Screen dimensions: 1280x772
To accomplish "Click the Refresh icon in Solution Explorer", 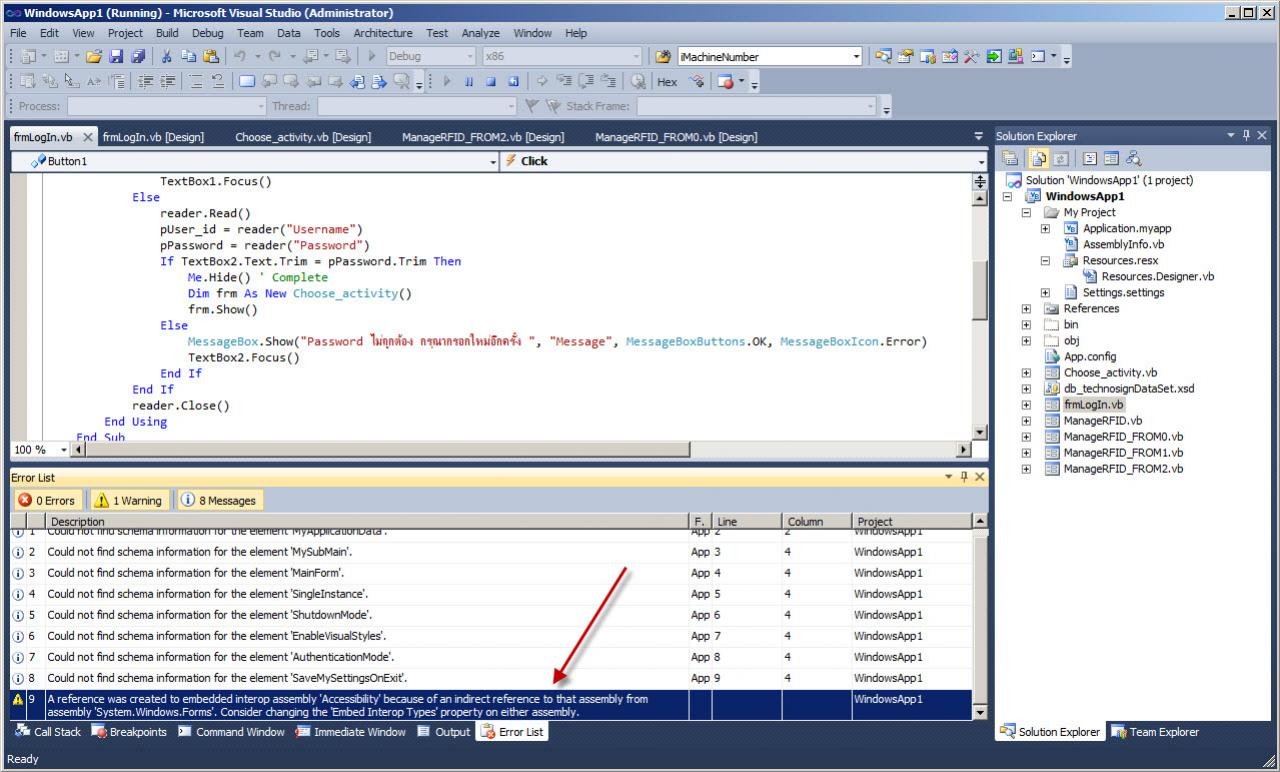I will (x=1061, y=158).
